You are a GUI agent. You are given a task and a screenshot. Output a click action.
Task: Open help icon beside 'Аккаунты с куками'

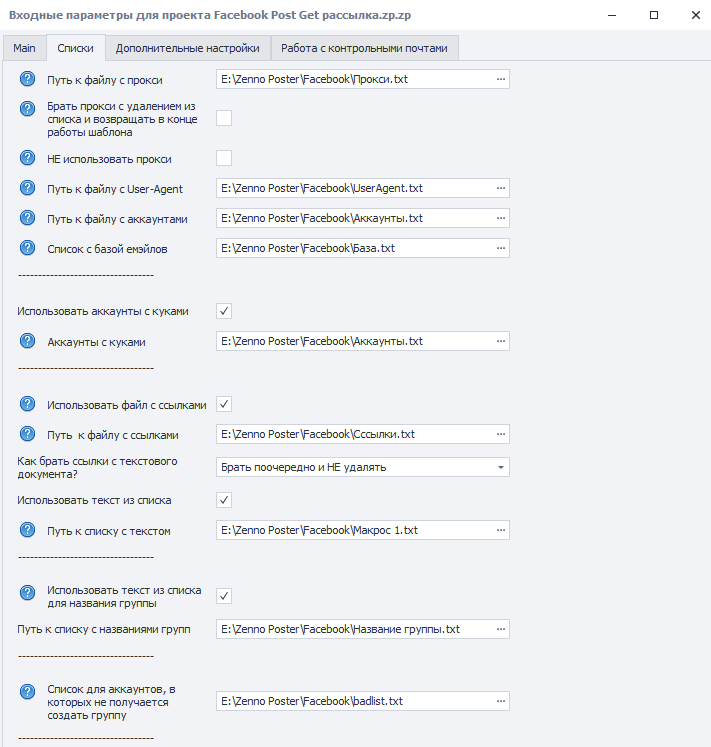click(x=27, y=341)
